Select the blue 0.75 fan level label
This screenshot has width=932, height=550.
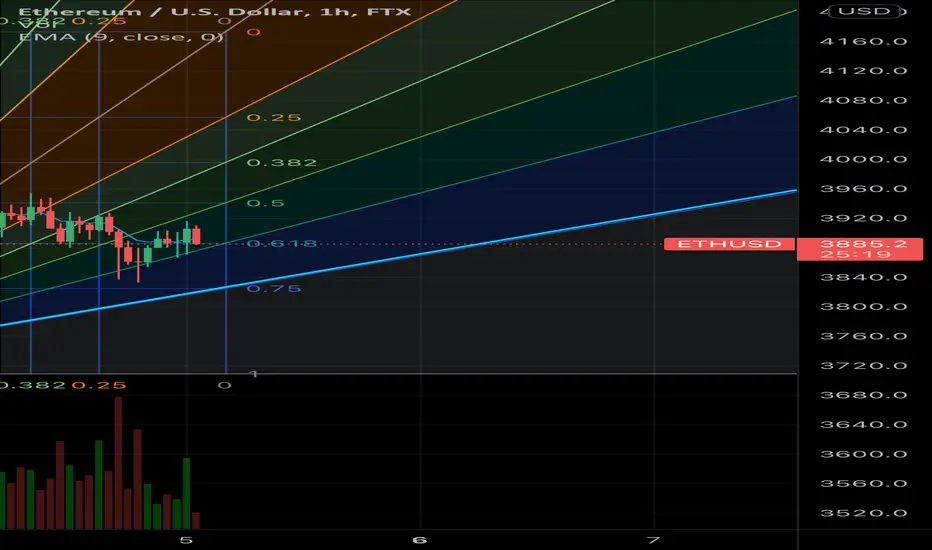coord(274,288)
